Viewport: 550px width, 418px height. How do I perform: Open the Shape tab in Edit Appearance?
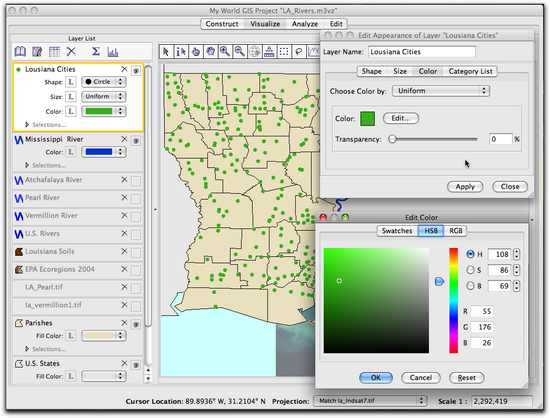point(371,71)
